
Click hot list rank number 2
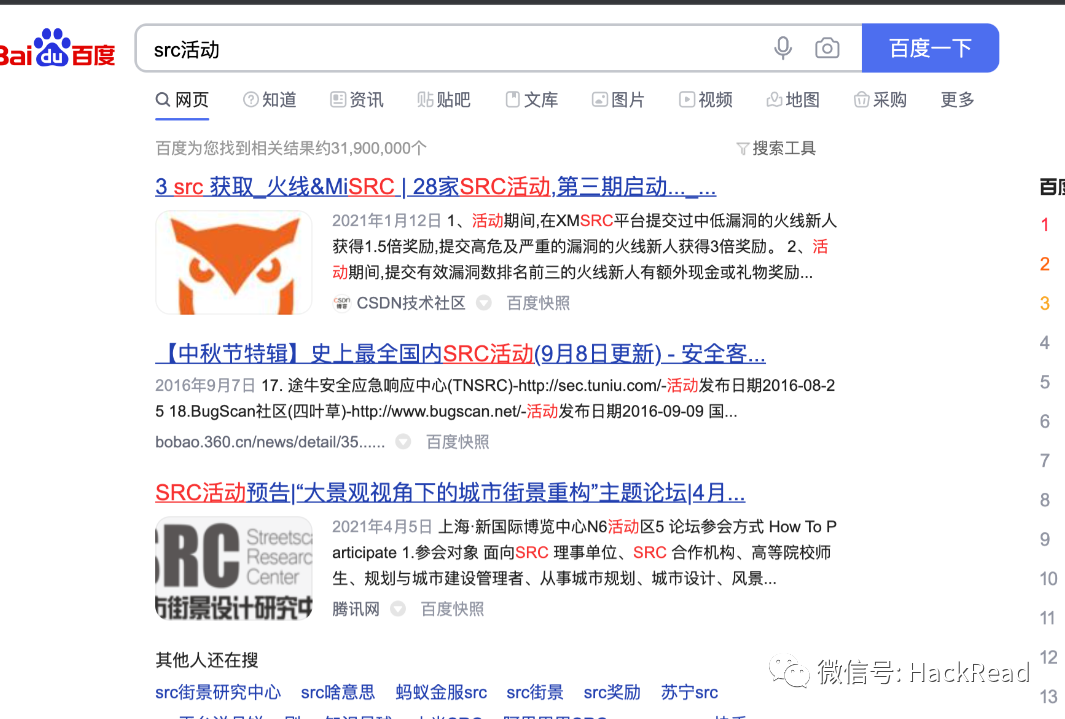(x=1045, y=264)
